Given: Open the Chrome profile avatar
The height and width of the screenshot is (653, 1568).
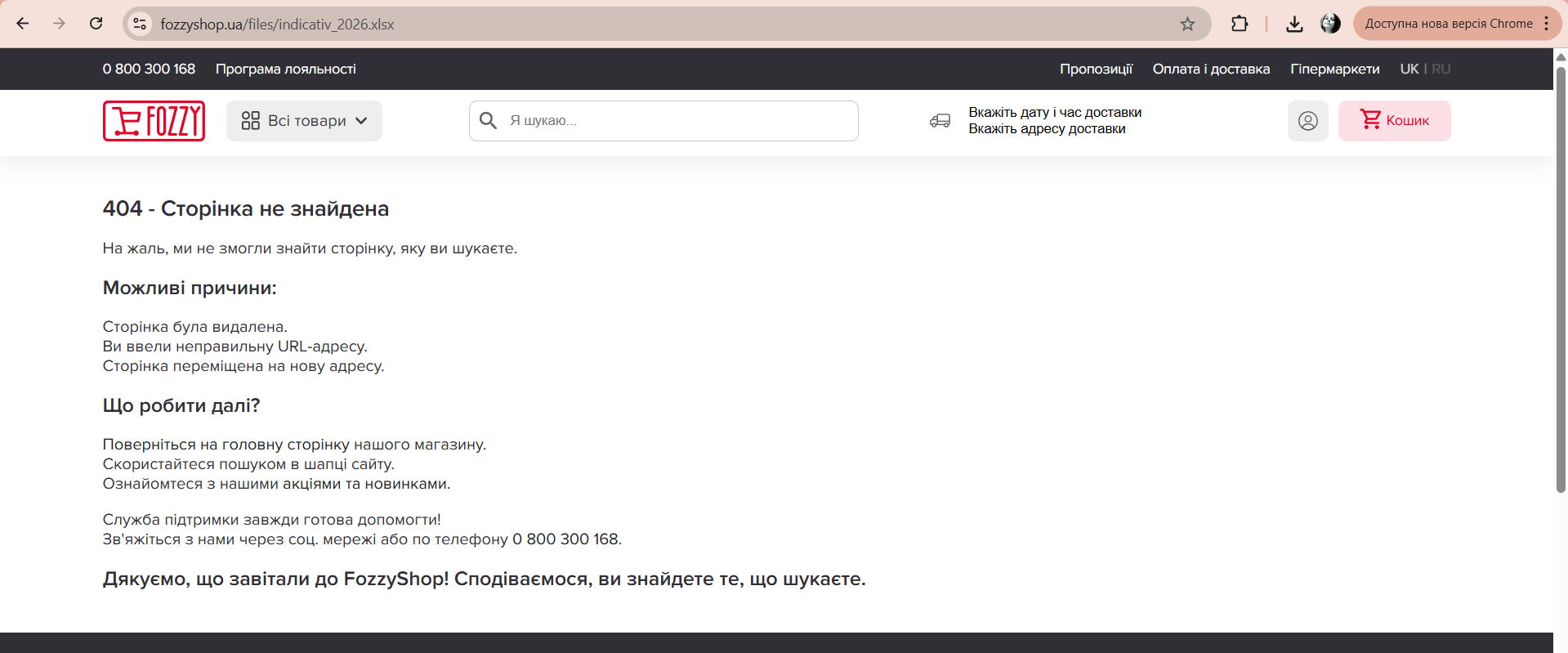Looking at the screenshot, I should 1330,25.
